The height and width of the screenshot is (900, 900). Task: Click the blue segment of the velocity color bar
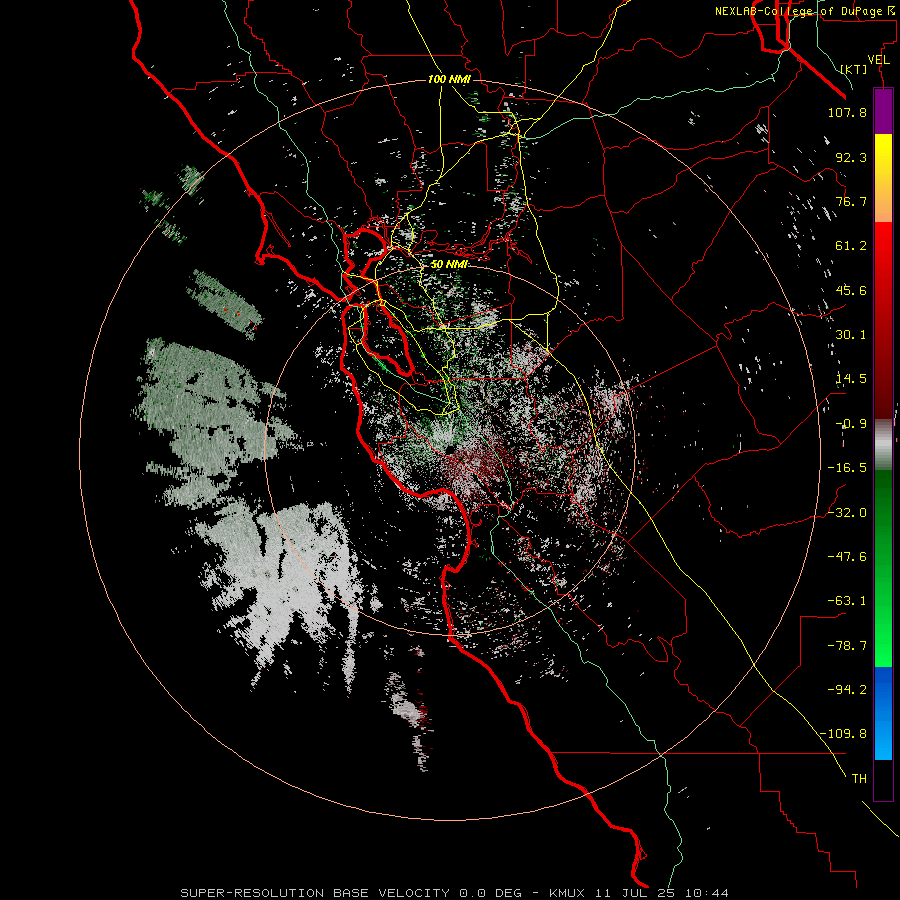point(883,713)
